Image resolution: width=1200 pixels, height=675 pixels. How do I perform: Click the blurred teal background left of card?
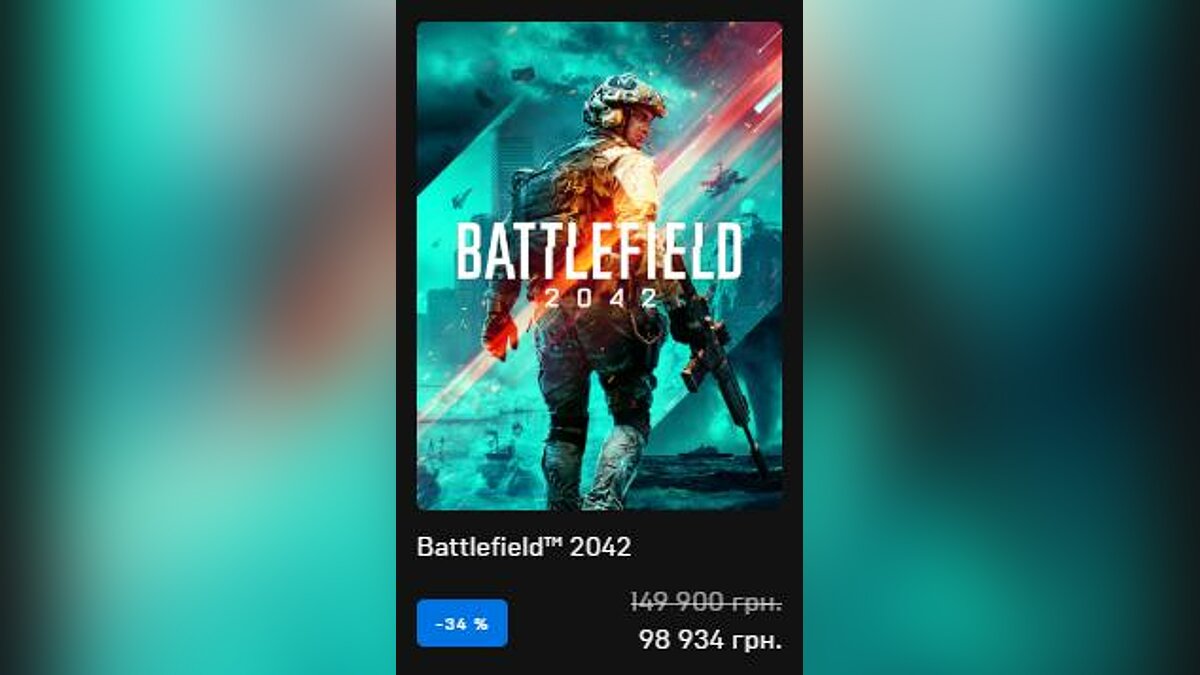[198, 337]
